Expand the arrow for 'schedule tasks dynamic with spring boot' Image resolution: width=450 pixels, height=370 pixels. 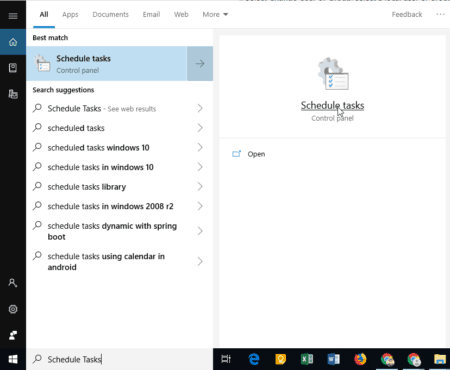coord(200,231)
